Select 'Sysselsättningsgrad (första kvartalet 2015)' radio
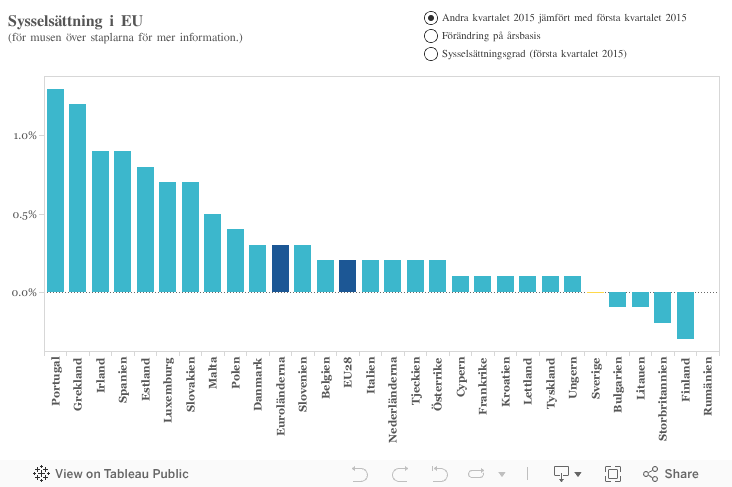The width and height of the screenshot is (732, 487). pos(431,54)
